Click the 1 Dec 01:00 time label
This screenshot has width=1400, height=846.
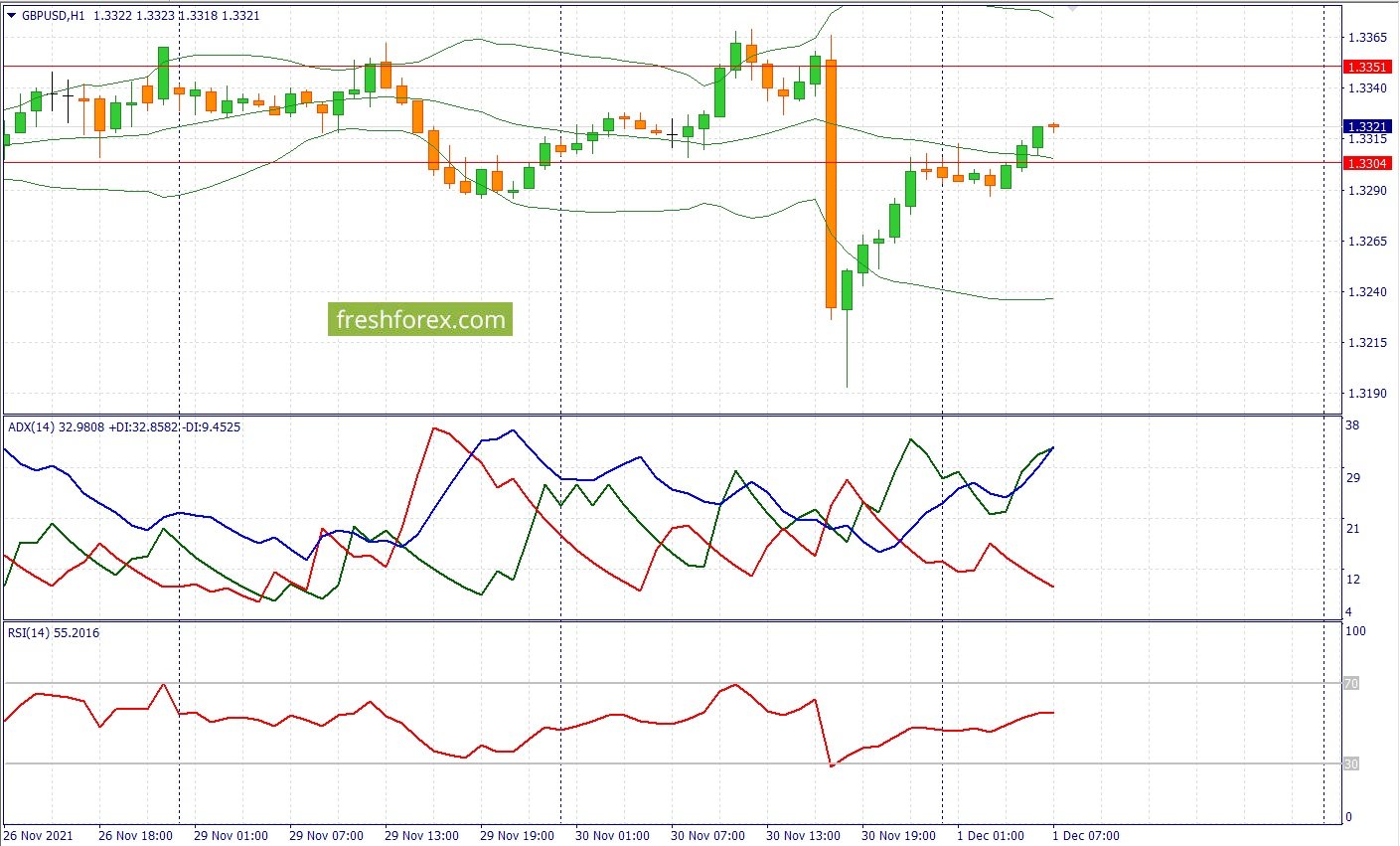pyautogui.click(x=991, y=836)
